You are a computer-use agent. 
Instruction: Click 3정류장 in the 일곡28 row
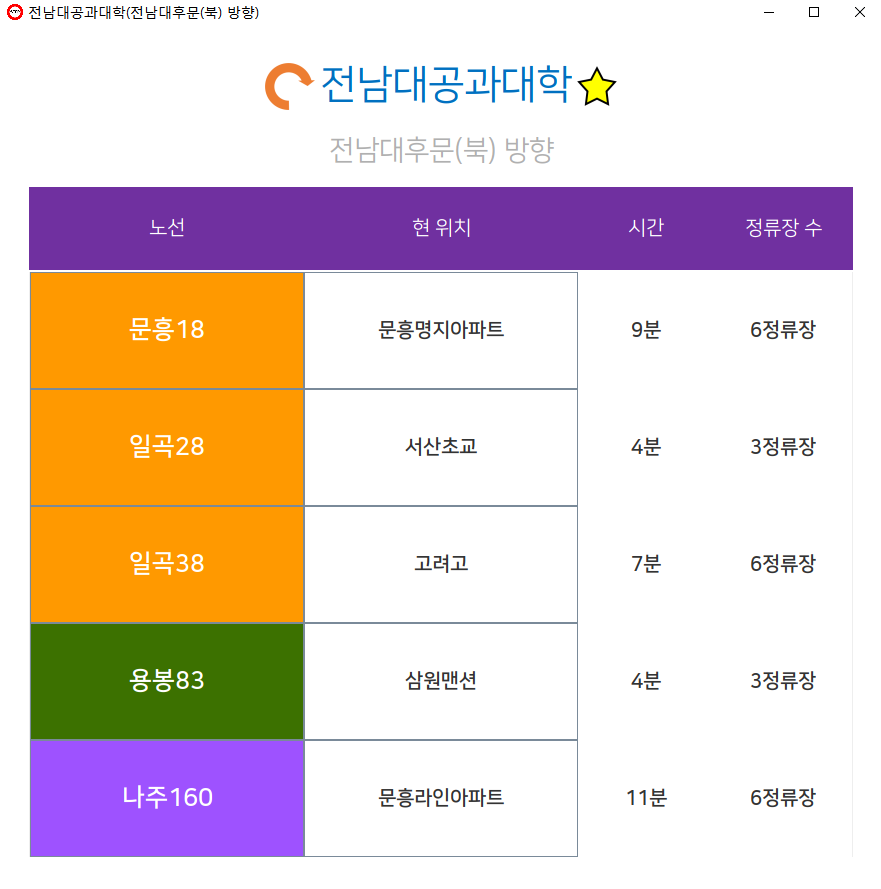(x=783, y=447)
